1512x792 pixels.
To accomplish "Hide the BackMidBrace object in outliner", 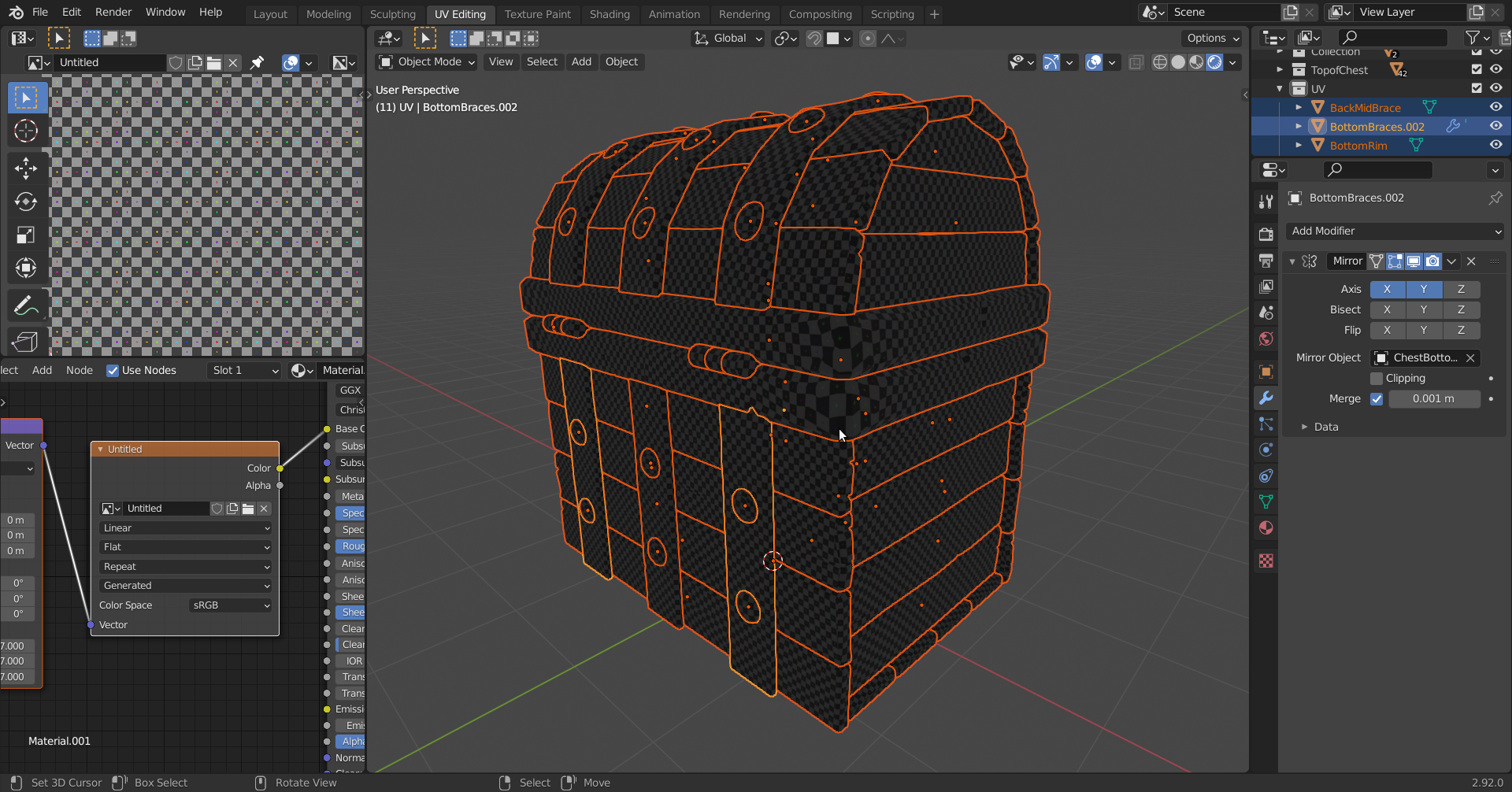I will (1495, 107).
